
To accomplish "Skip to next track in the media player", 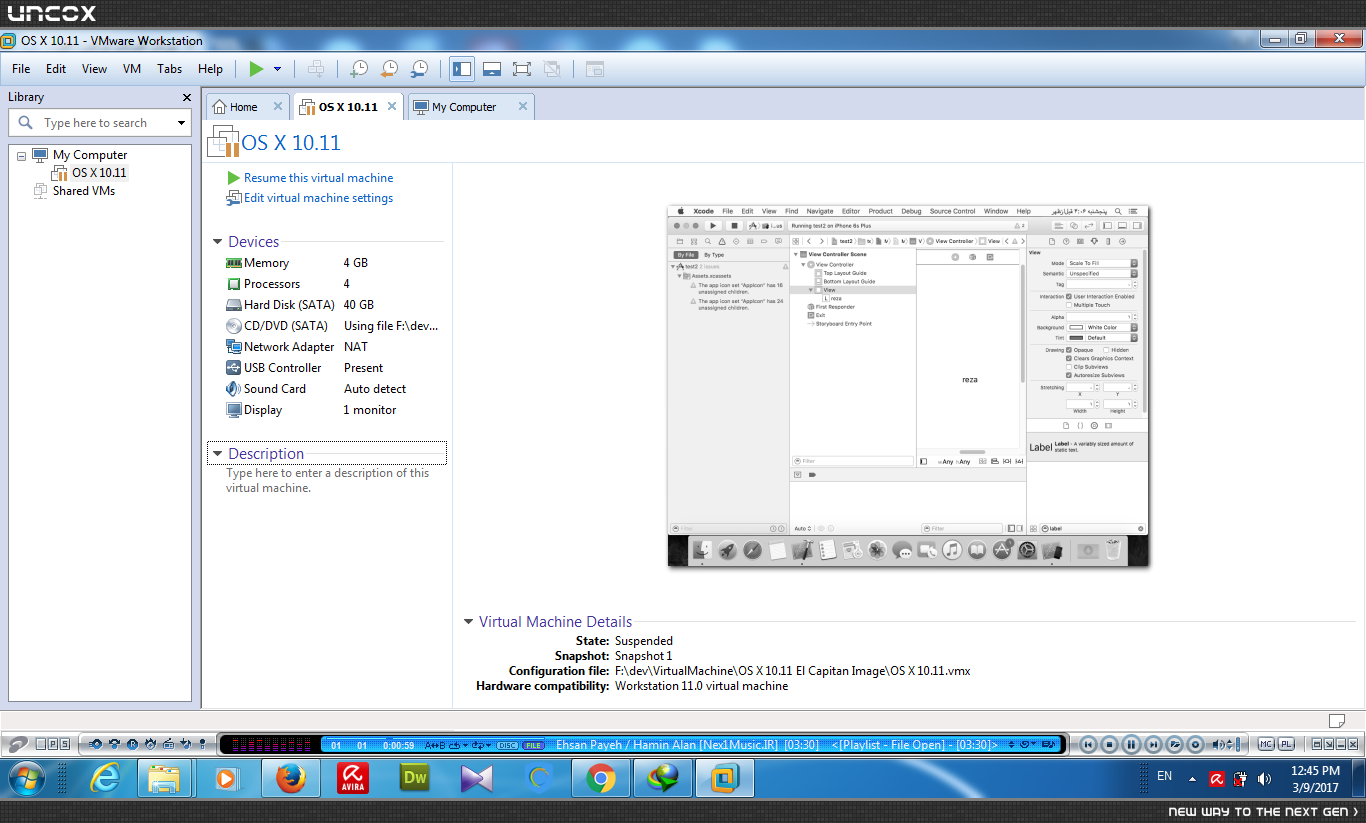I will coord(1153,744).
